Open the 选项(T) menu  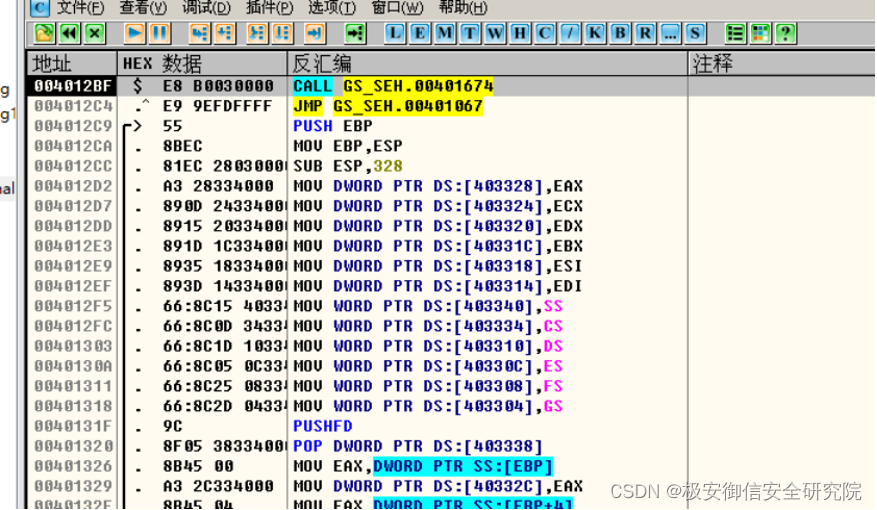331,7
